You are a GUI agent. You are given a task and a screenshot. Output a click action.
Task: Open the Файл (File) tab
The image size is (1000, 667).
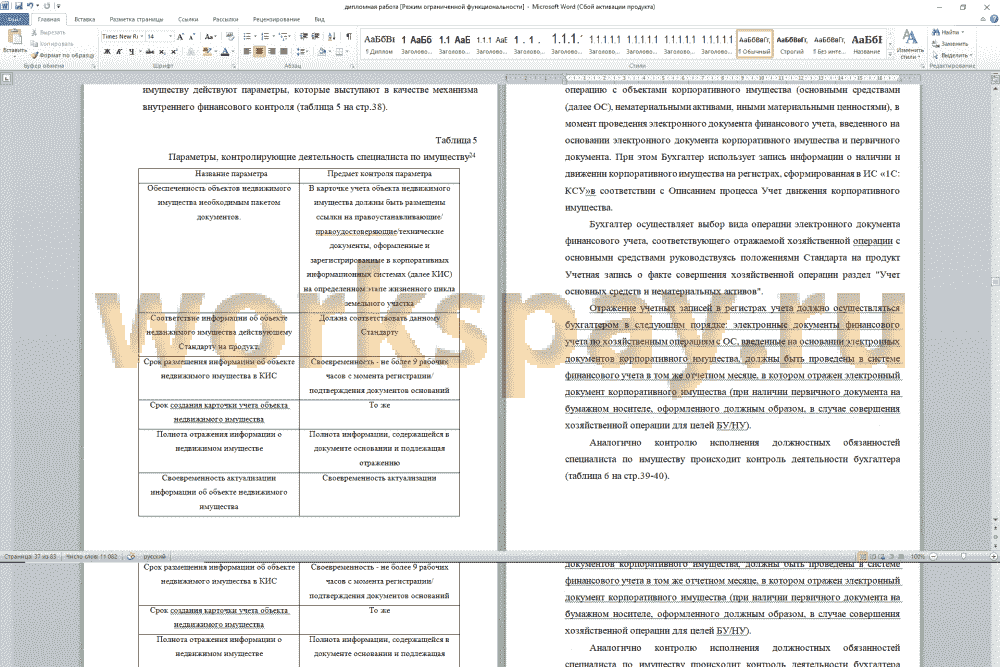coord(14,19)
